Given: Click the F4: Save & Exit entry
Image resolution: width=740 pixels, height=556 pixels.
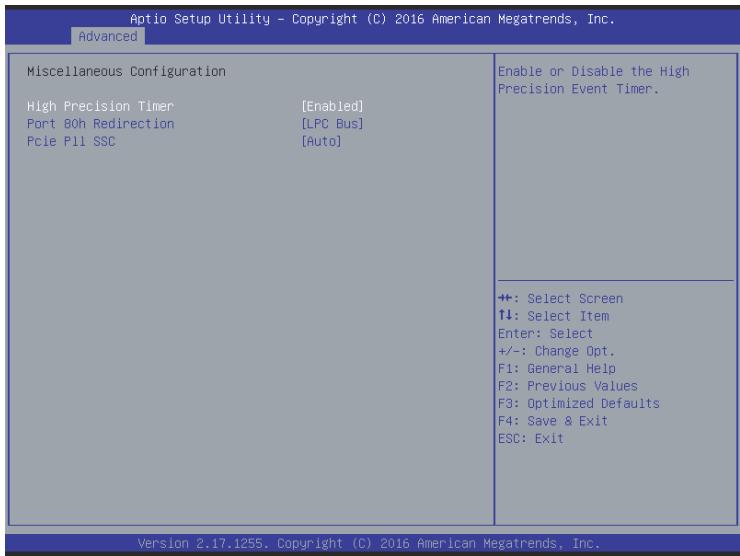Looking at the screenshot, I should (553, 421).
